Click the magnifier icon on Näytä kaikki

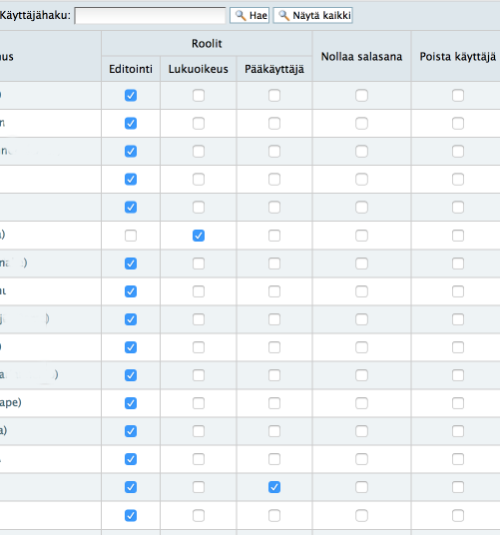click(284, 15)
